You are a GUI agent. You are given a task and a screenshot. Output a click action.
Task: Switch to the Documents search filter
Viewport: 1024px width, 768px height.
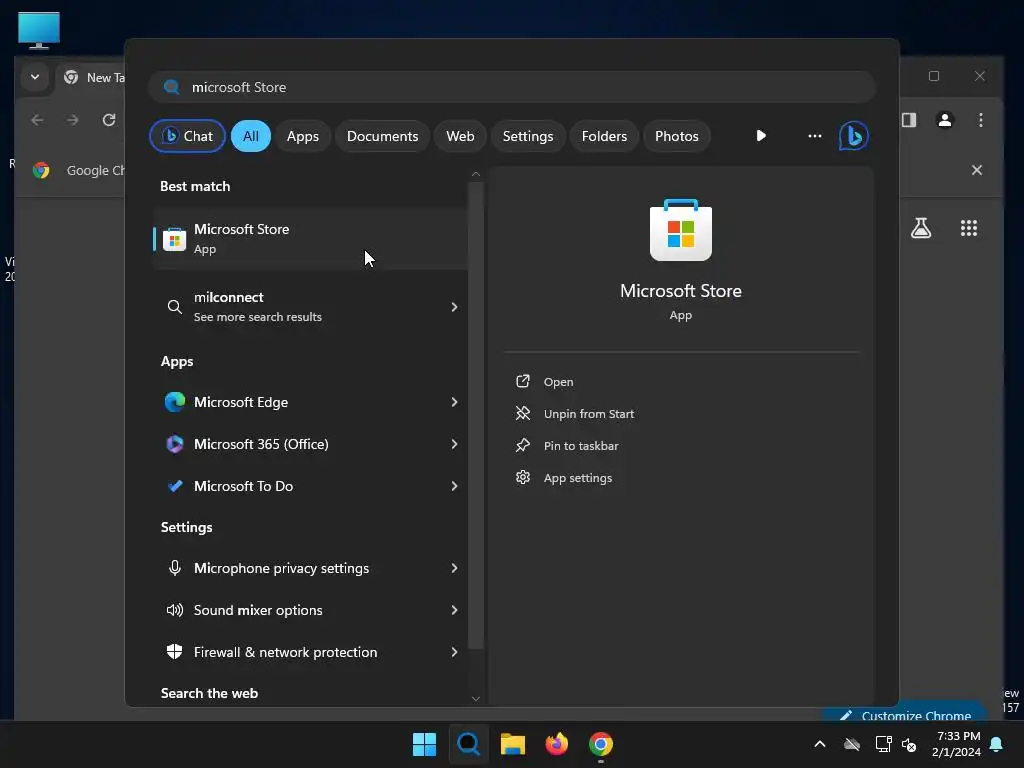pos(382,136)
